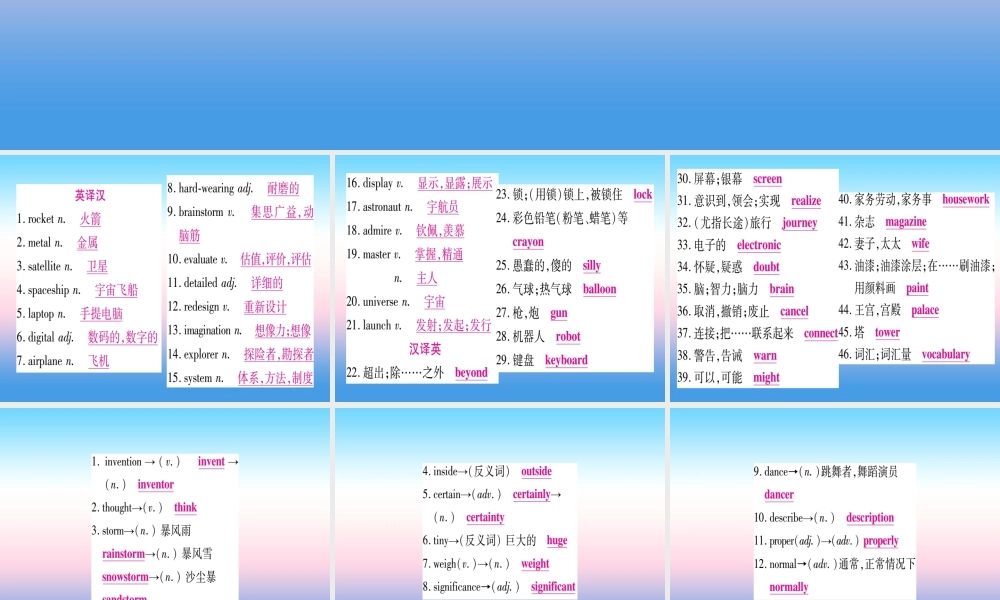Screen dimensions: 1000x600
Task: Click the answer 'huge' for tiny
Action: click(557, 541)
